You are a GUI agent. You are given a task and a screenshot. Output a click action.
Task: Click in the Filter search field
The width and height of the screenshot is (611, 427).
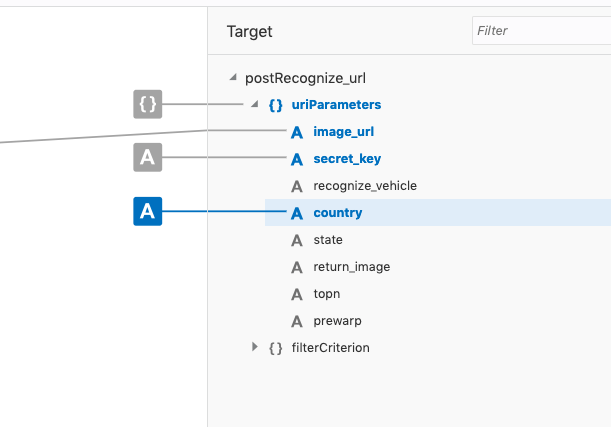(x=540, y=31)
